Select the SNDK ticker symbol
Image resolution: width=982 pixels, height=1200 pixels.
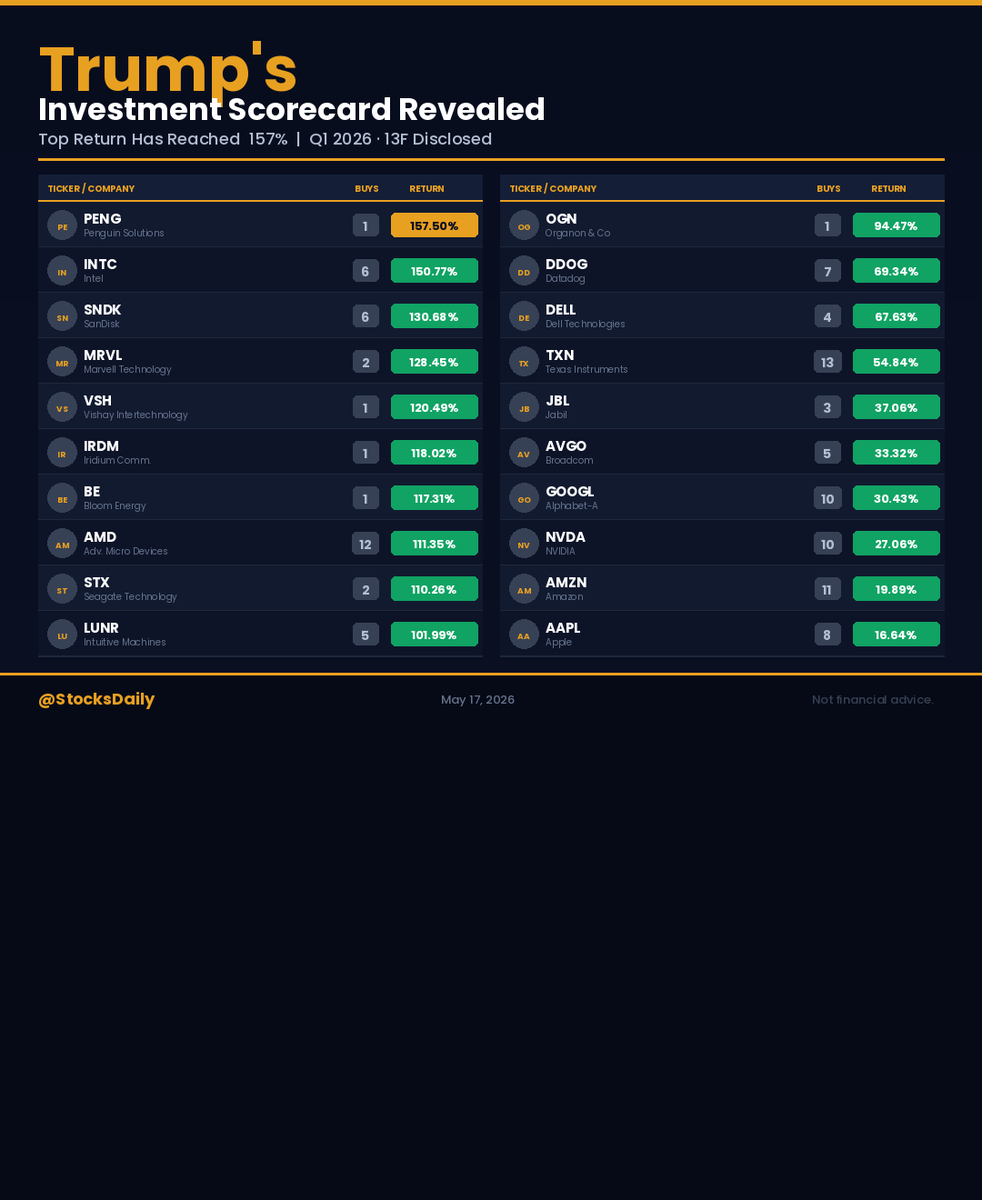[x=102, y=310]
